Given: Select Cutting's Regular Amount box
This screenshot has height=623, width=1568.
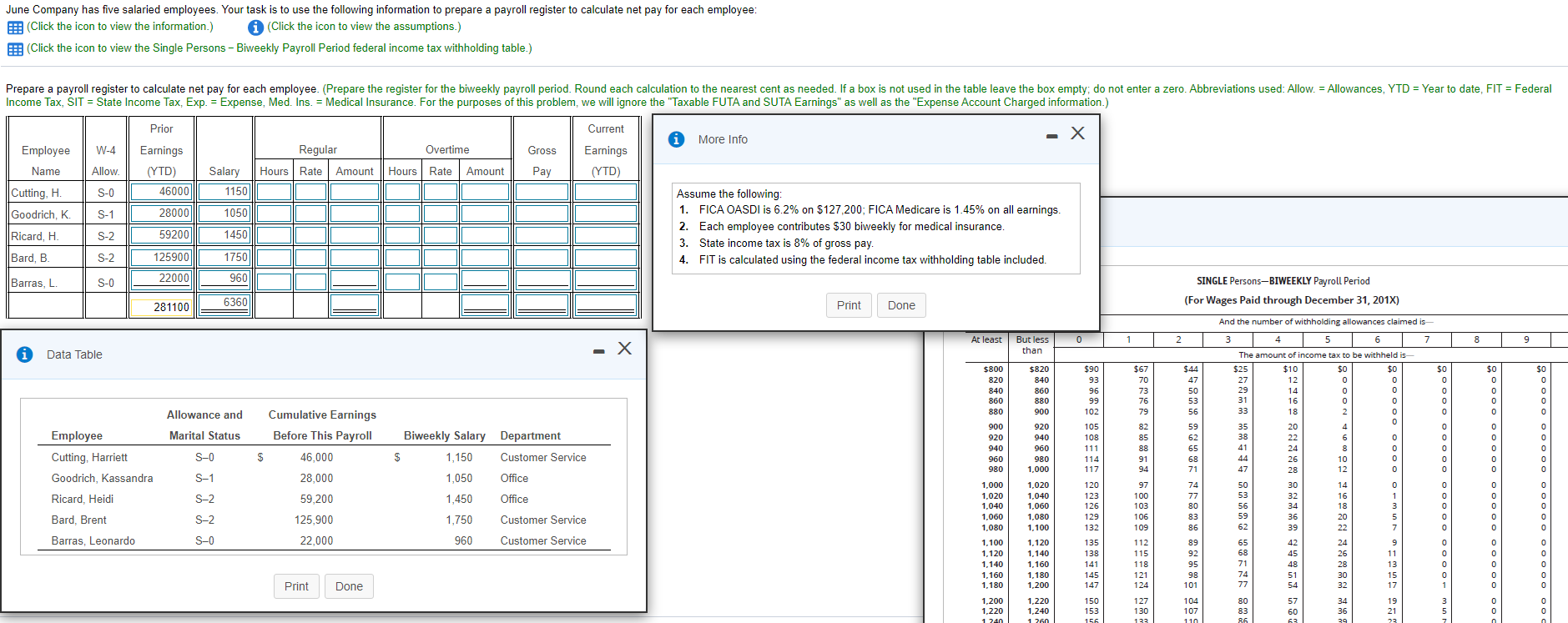Looking at the screenshot, I should point(355,192).
